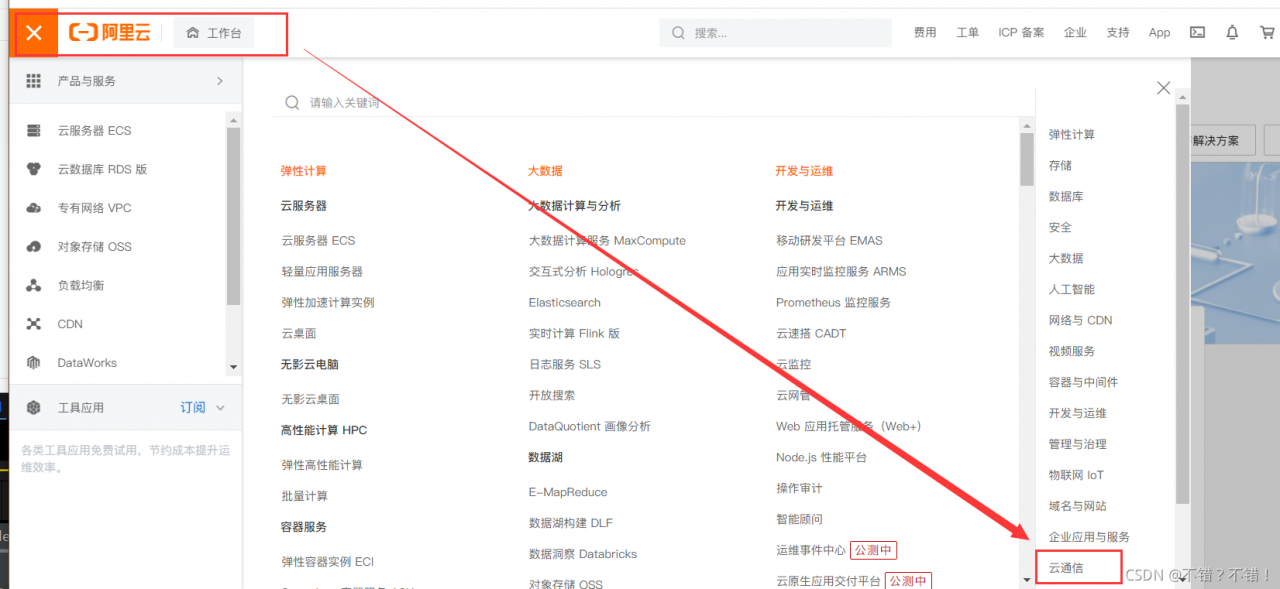This screenshot has width=1280, height=589.
Task: Open 日志服务 SLS
Action: (565, 364)
